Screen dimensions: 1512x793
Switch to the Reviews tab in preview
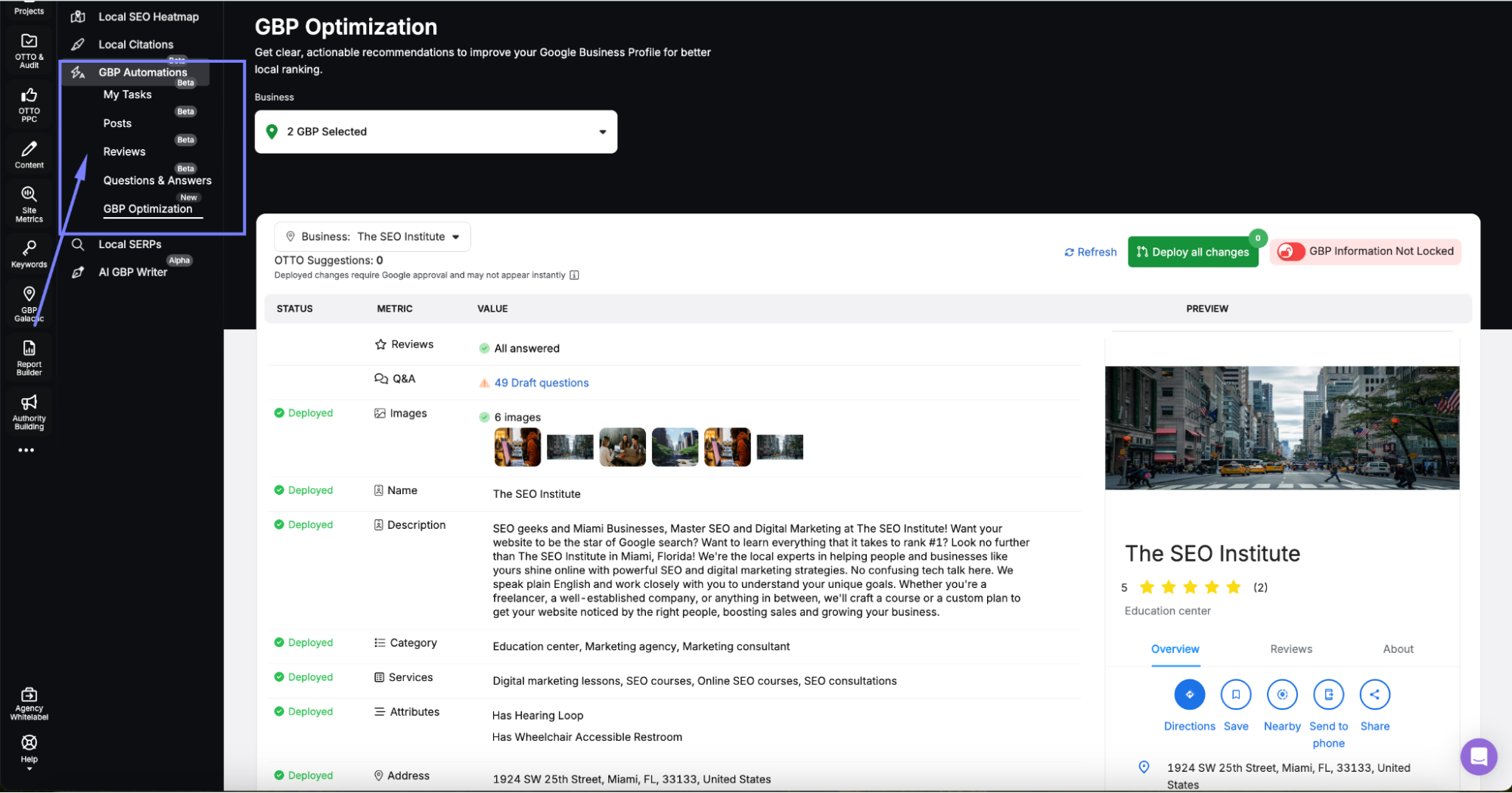coord(1290,649)
